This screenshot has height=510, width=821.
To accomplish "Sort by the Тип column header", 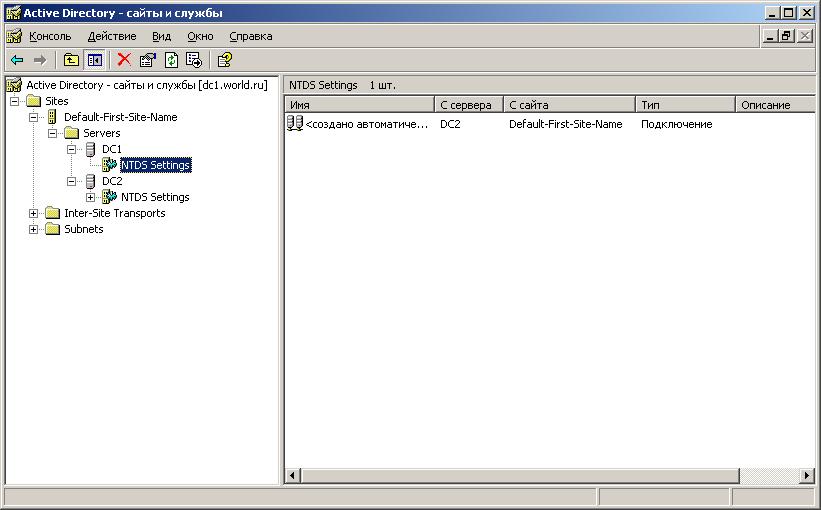I will [x=686, y=105].
